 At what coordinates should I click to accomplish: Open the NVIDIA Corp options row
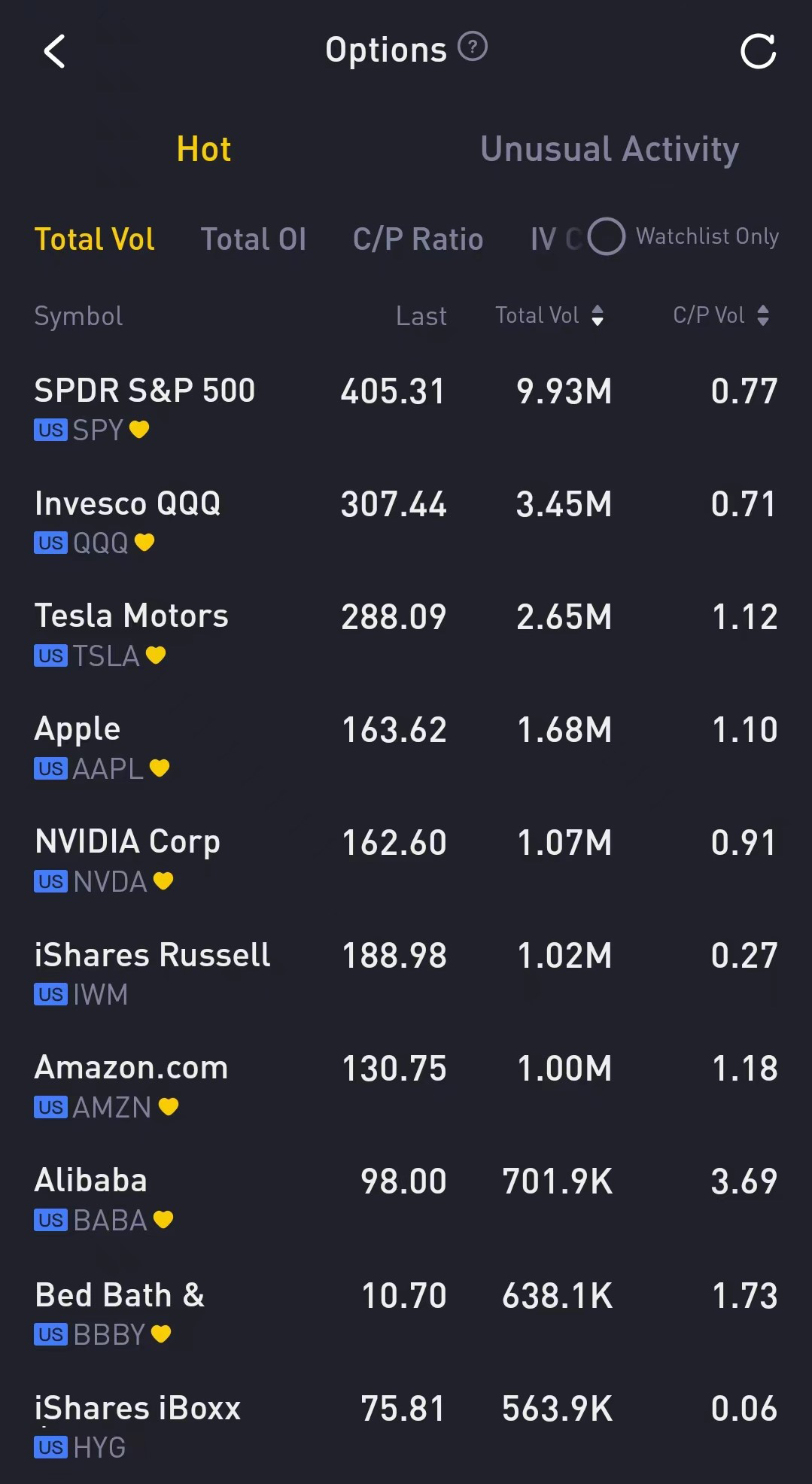(x=406, y=860)
